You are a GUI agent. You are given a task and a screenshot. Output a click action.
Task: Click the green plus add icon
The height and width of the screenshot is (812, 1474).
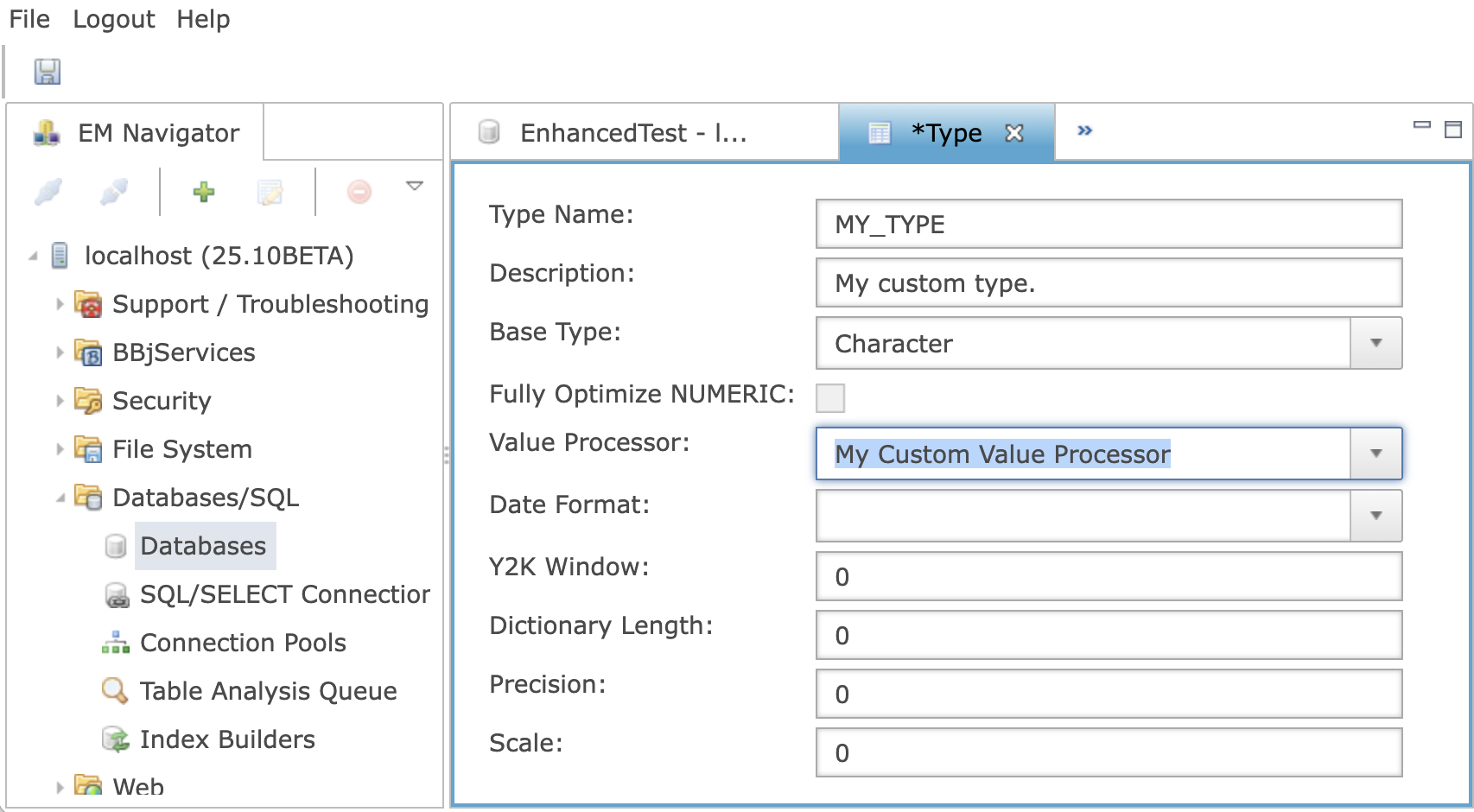click(204, 192)
